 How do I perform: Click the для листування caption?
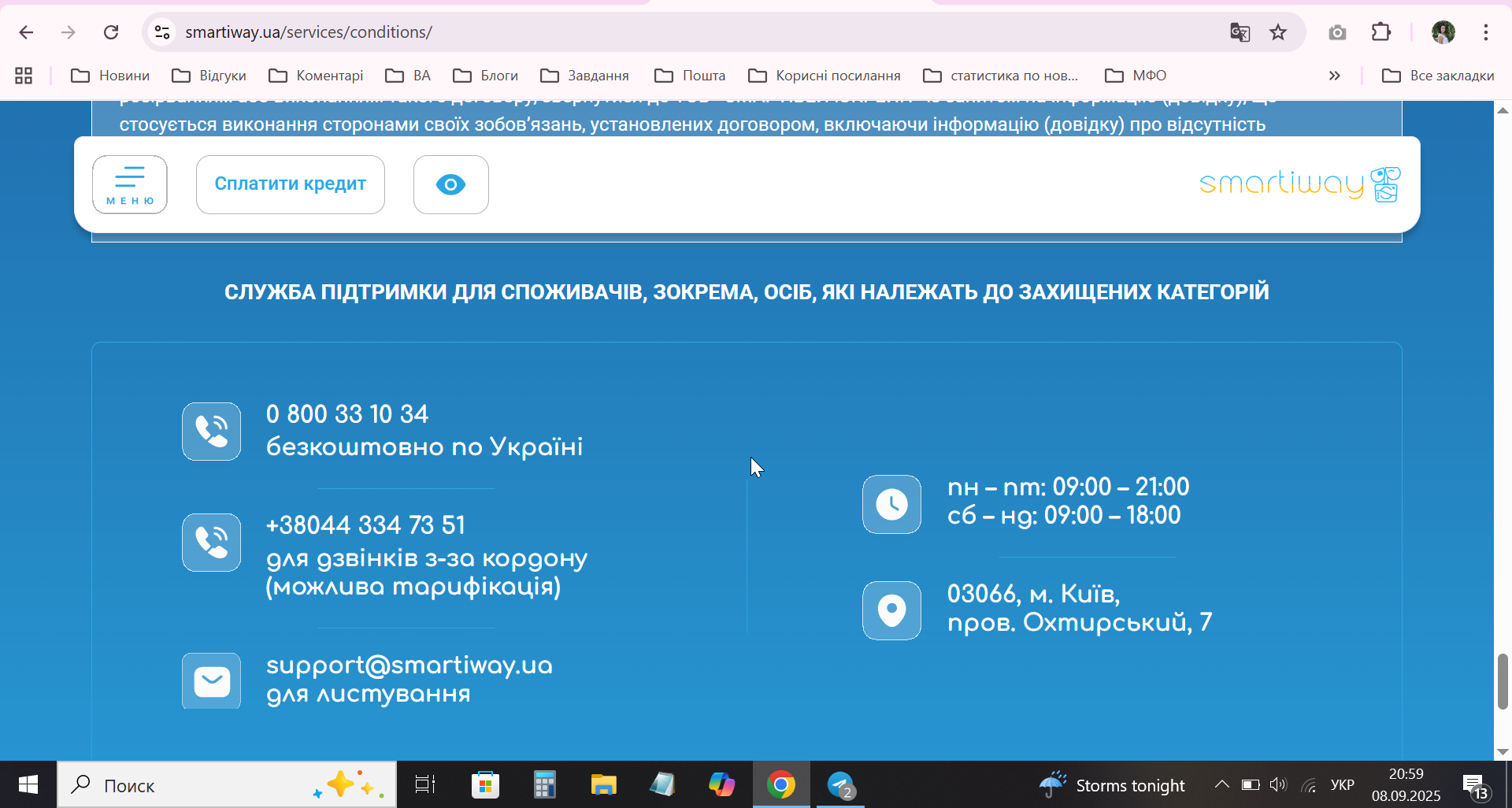369,694
